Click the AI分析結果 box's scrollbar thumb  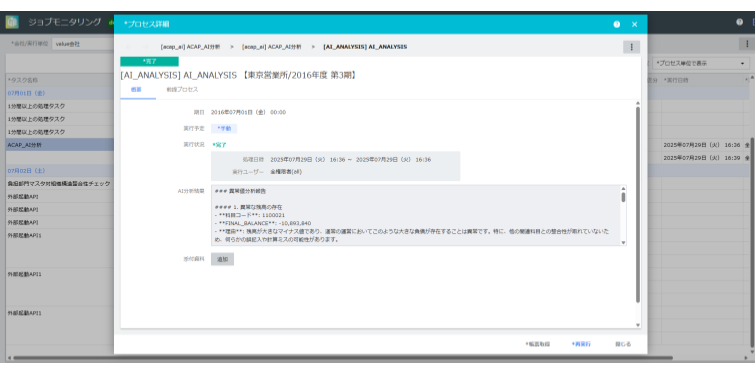click(x=623, y=197)
